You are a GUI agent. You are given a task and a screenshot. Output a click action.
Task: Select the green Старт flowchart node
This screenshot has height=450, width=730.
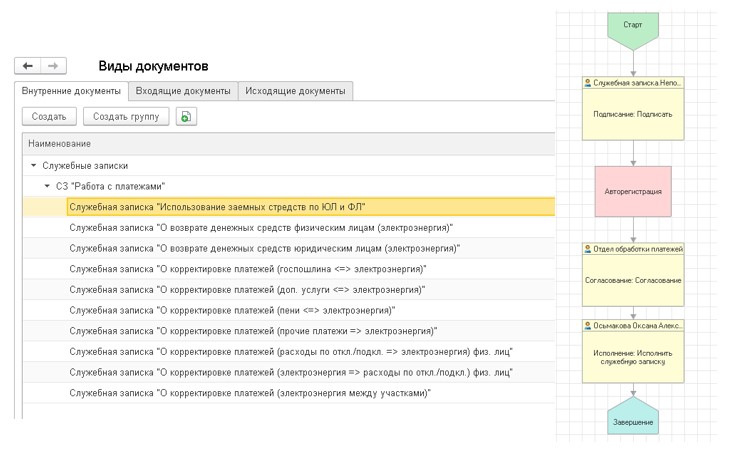pyautogui.click(x=633, y=31)
